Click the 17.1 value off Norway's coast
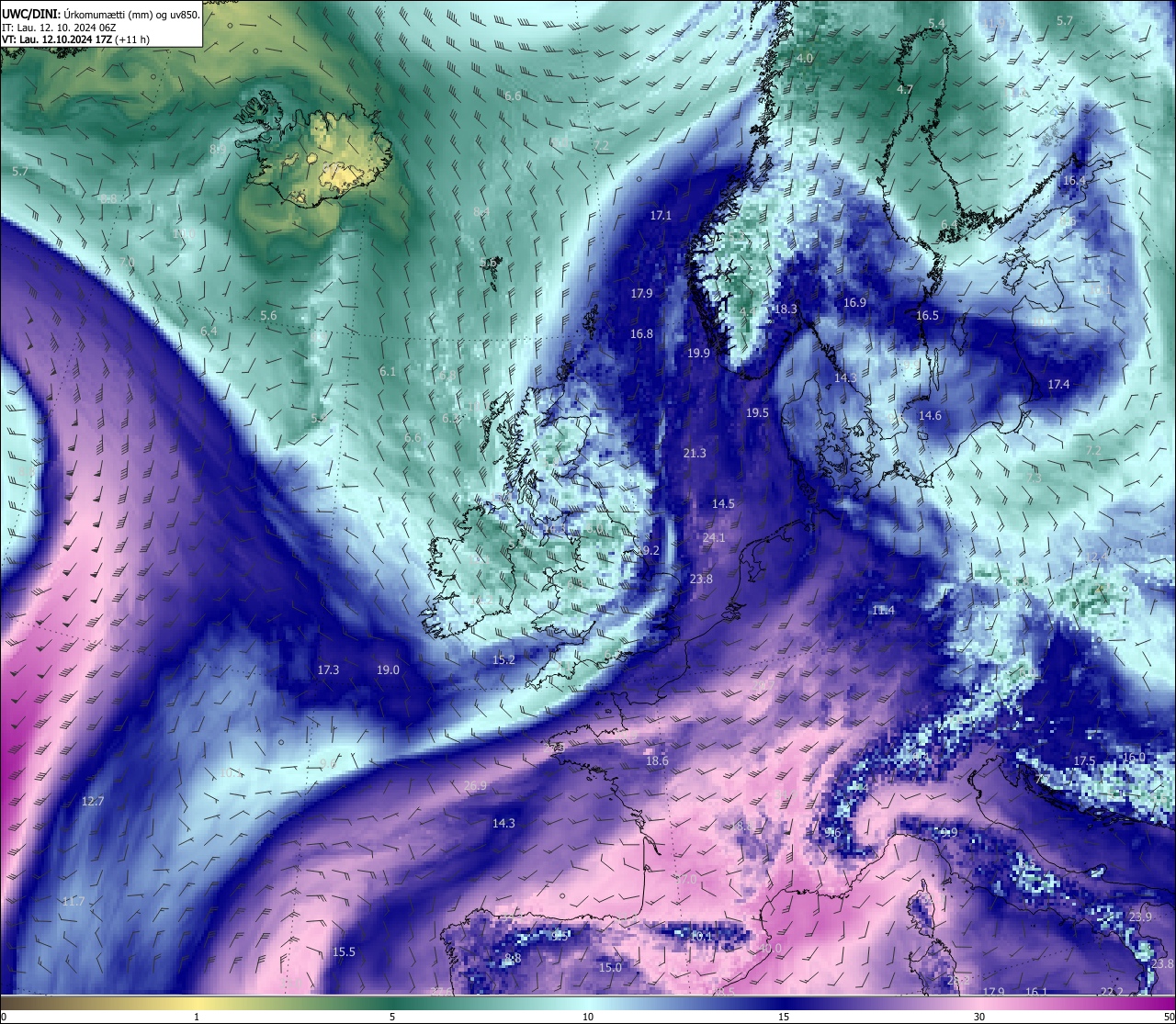 point(661,215)
